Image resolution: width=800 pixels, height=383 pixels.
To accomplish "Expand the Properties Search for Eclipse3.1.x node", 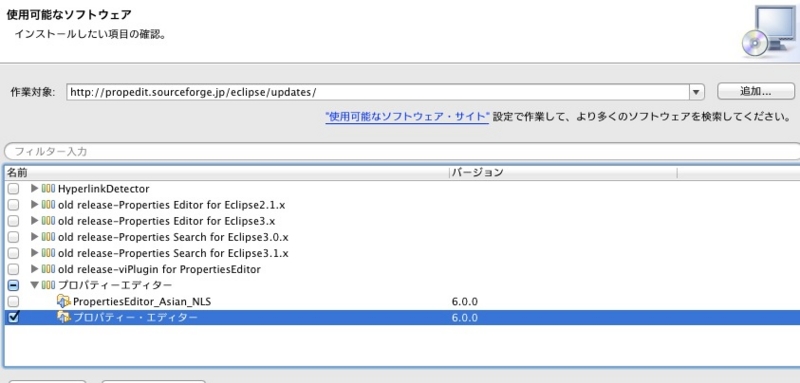I will tap(35, 253).
